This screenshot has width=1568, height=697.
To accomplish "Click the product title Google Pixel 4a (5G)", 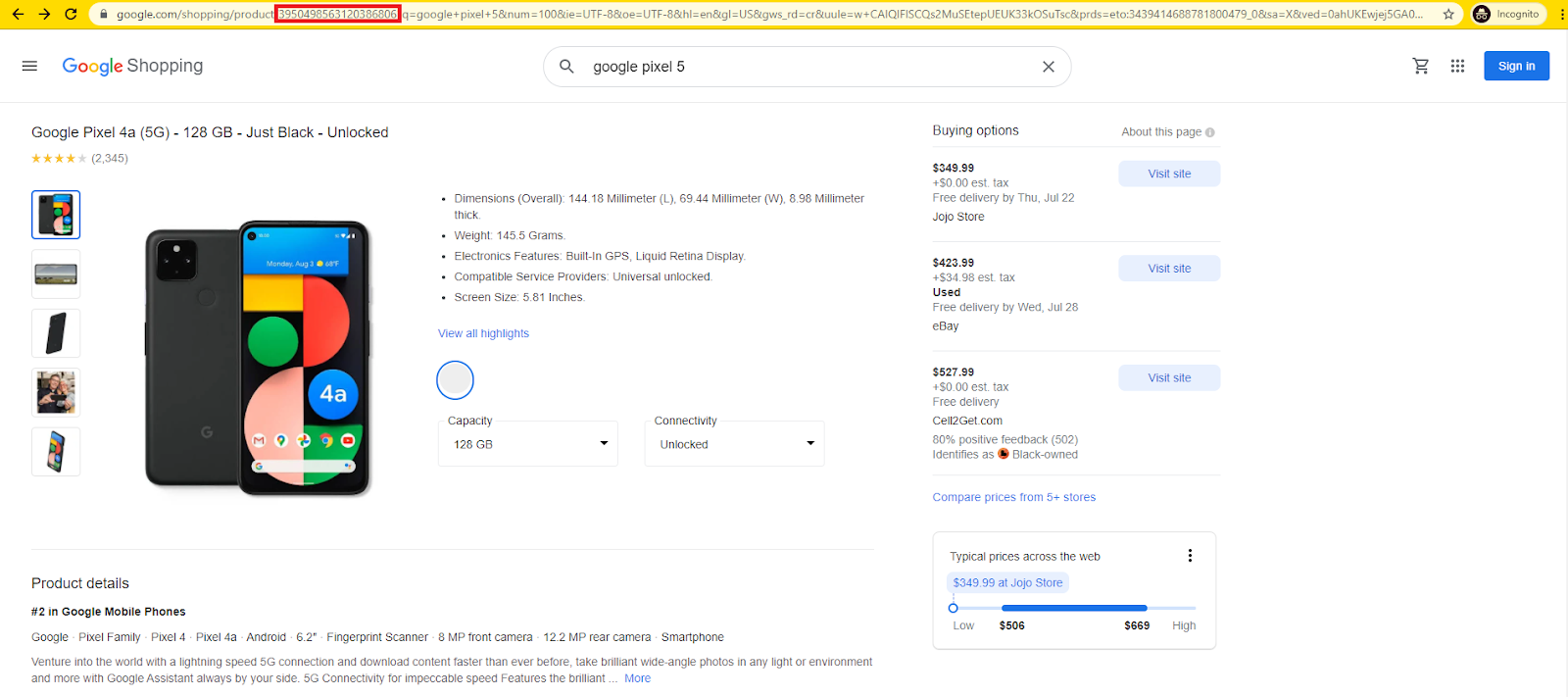I will [210, 132].
